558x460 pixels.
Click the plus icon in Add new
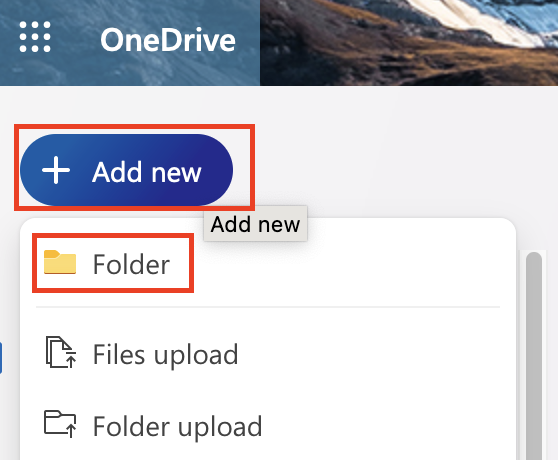coord(56,170)
